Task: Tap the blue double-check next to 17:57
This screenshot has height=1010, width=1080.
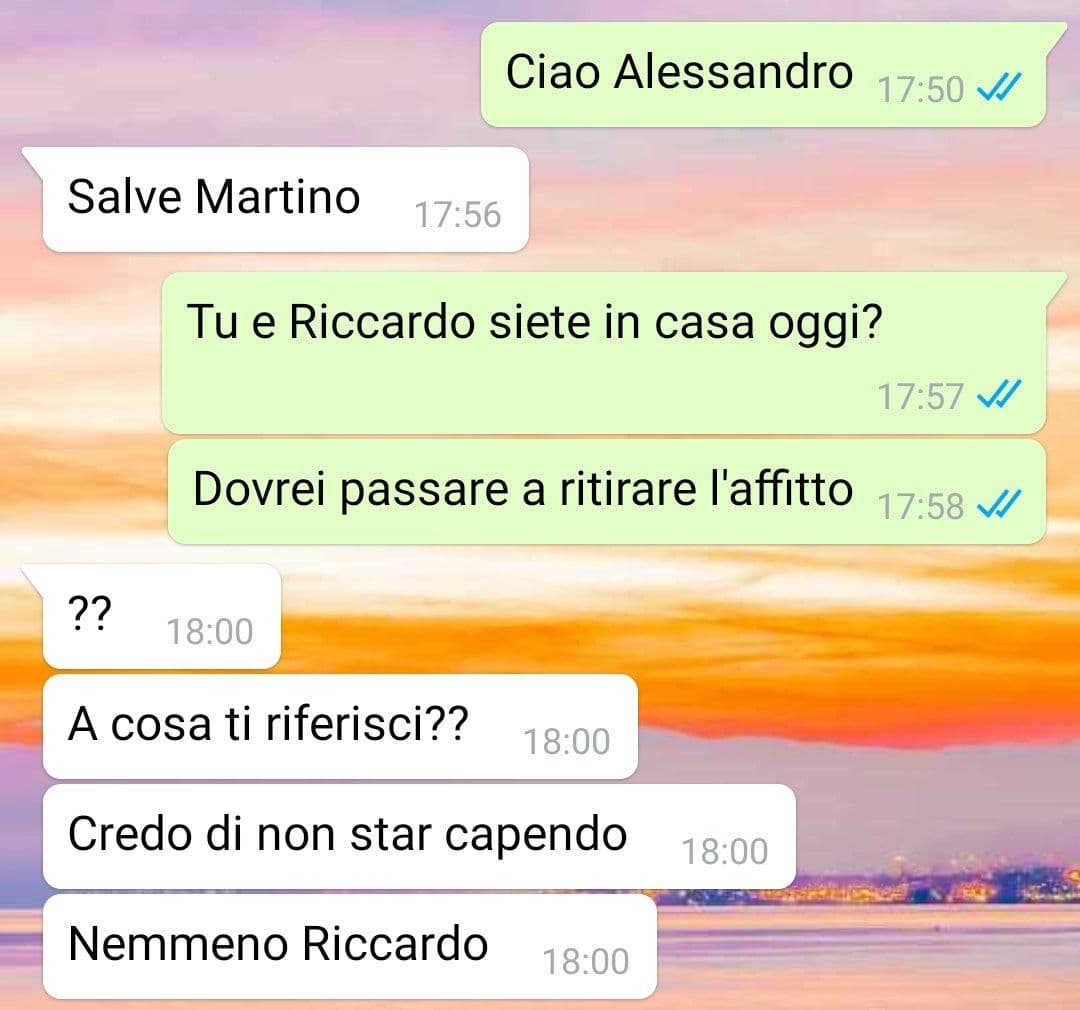Action: pos(999,394)
